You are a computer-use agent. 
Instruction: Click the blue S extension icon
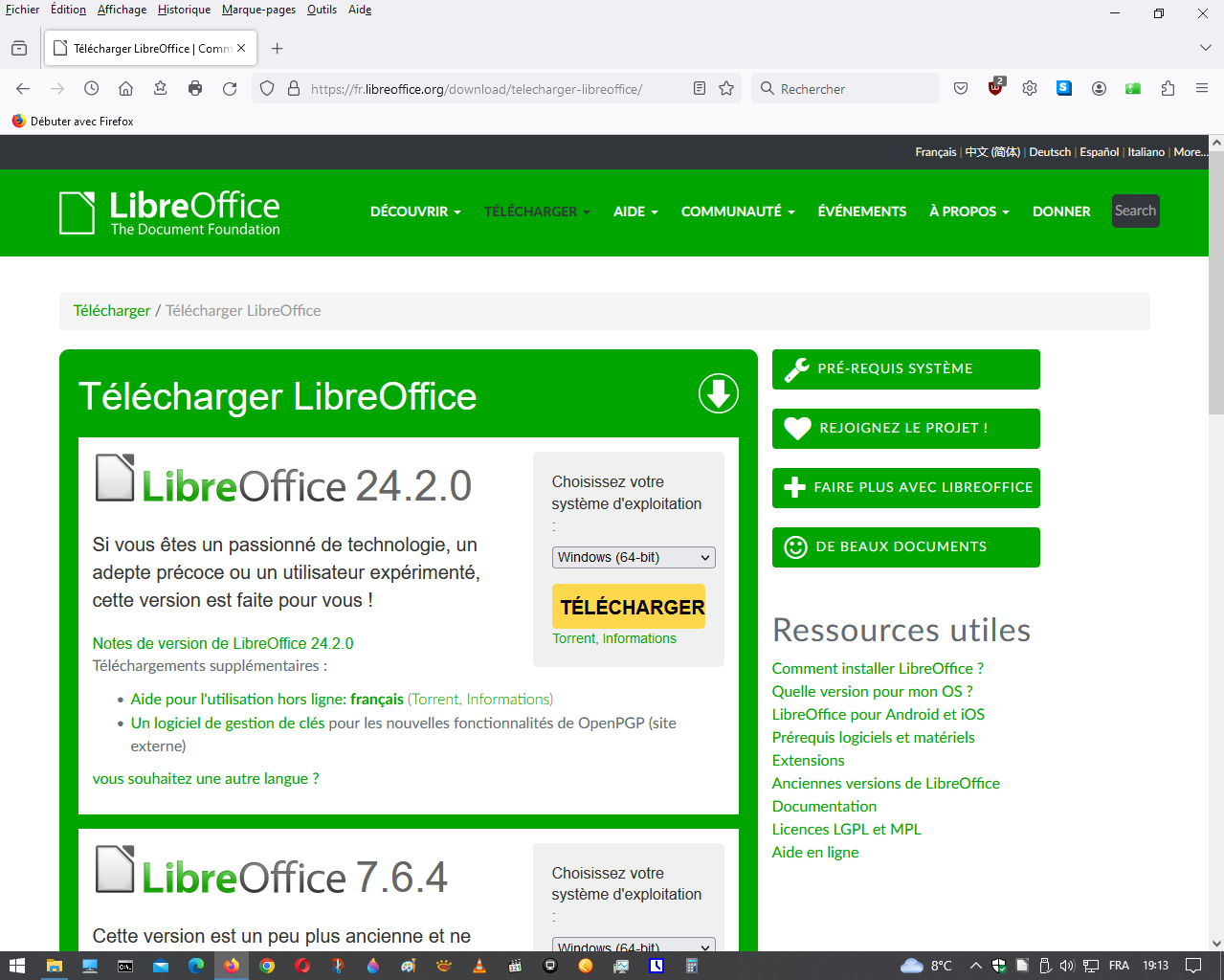[x=1064, y=88]
